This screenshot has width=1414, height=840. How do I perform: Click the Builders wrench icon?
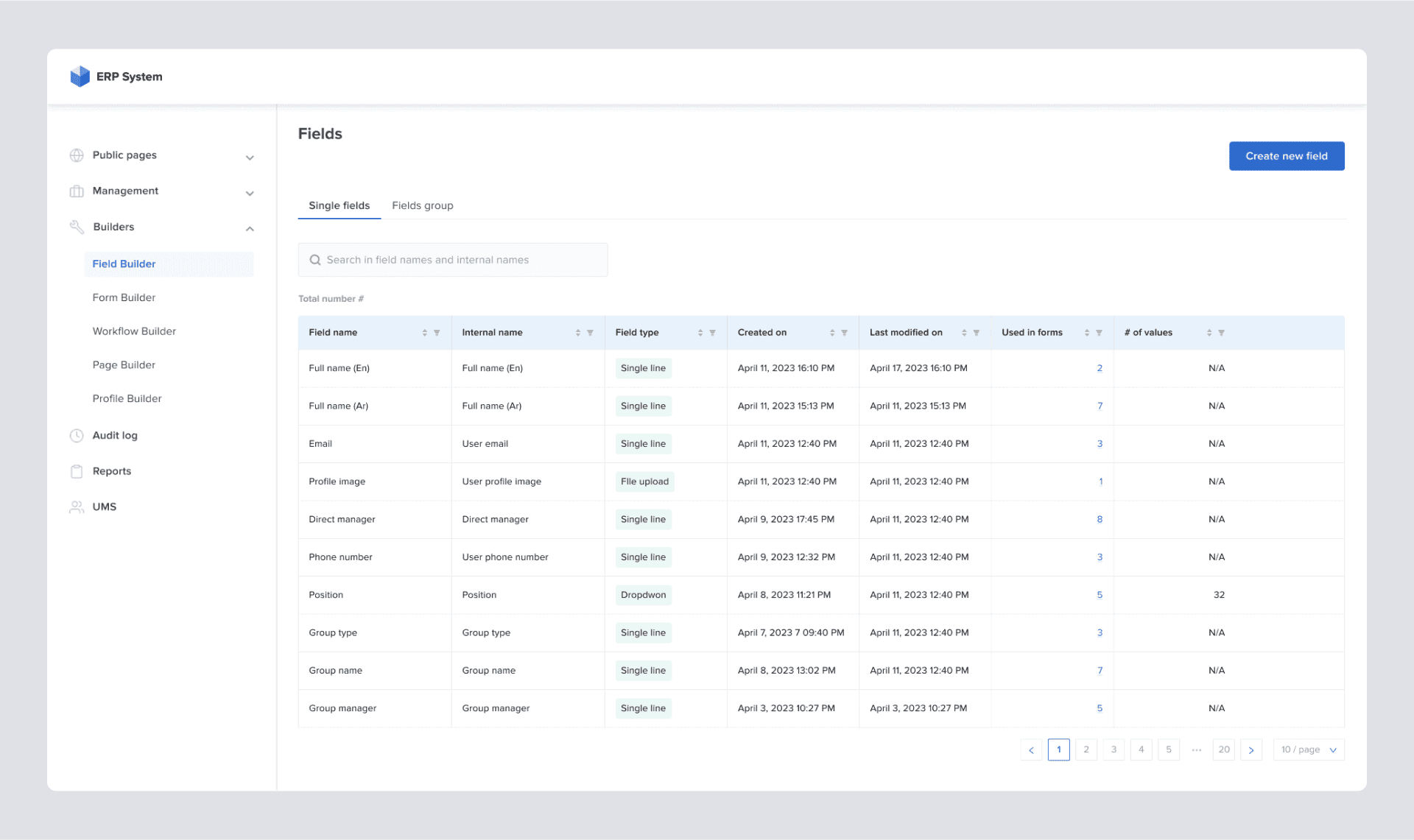tap(77, 227)
